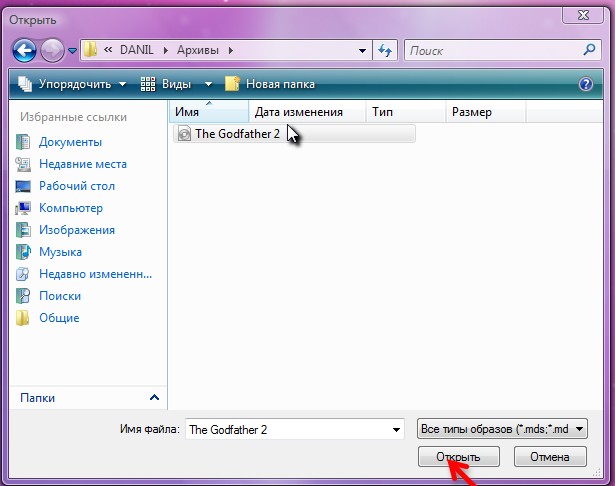
Task: Sort by the Тип column header
Action: point(406,112)
